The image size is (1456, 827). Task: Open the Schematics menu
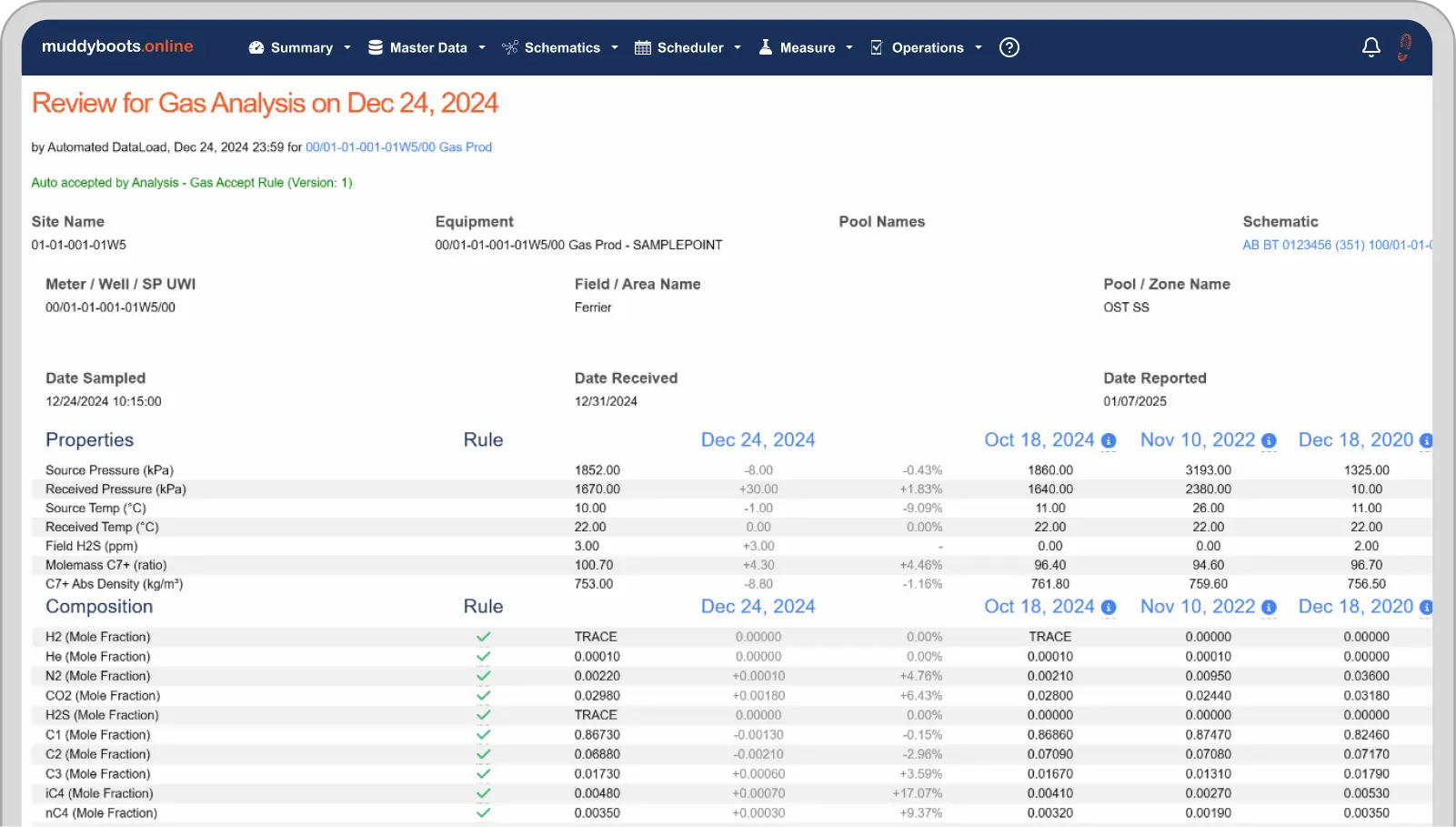560,47
